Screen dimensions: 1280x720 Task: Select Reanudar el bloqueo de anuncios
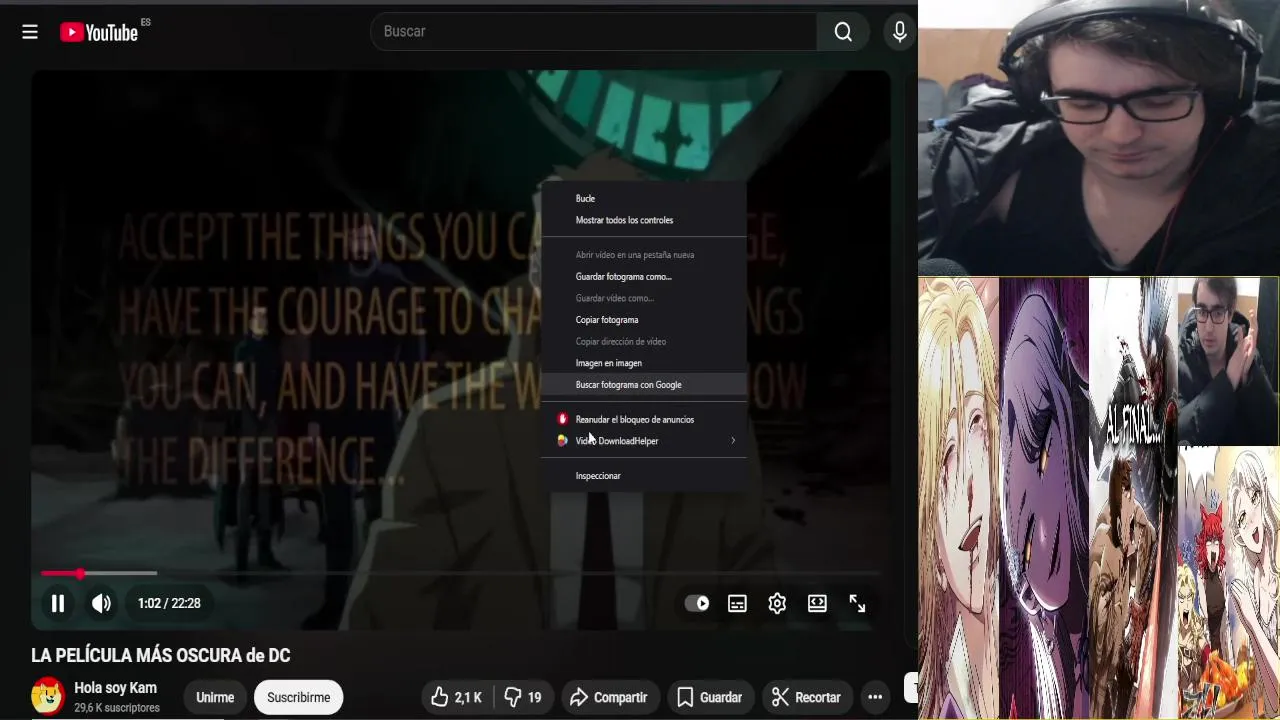pos(644,419)
